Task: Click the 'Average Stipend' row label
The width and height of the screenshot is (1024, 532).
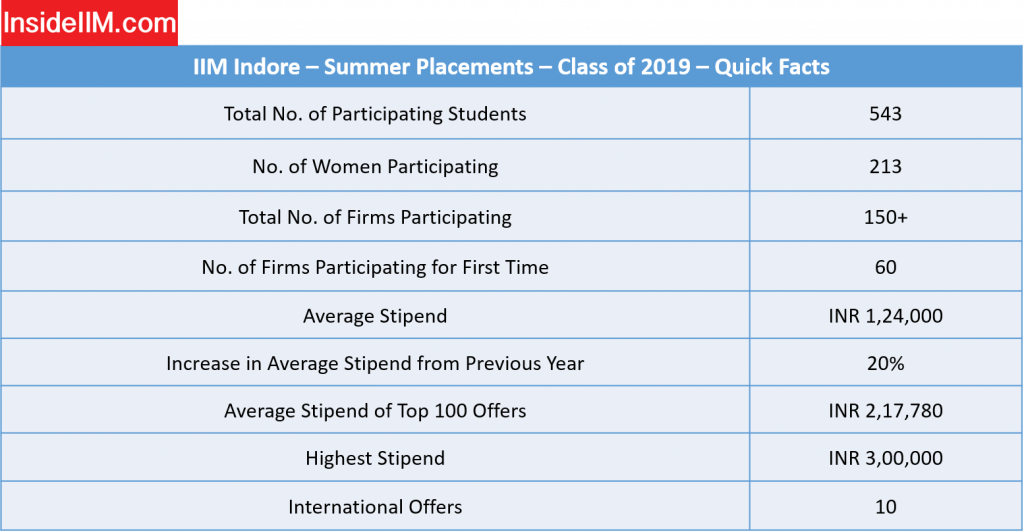Action: (x=375, y=316)
